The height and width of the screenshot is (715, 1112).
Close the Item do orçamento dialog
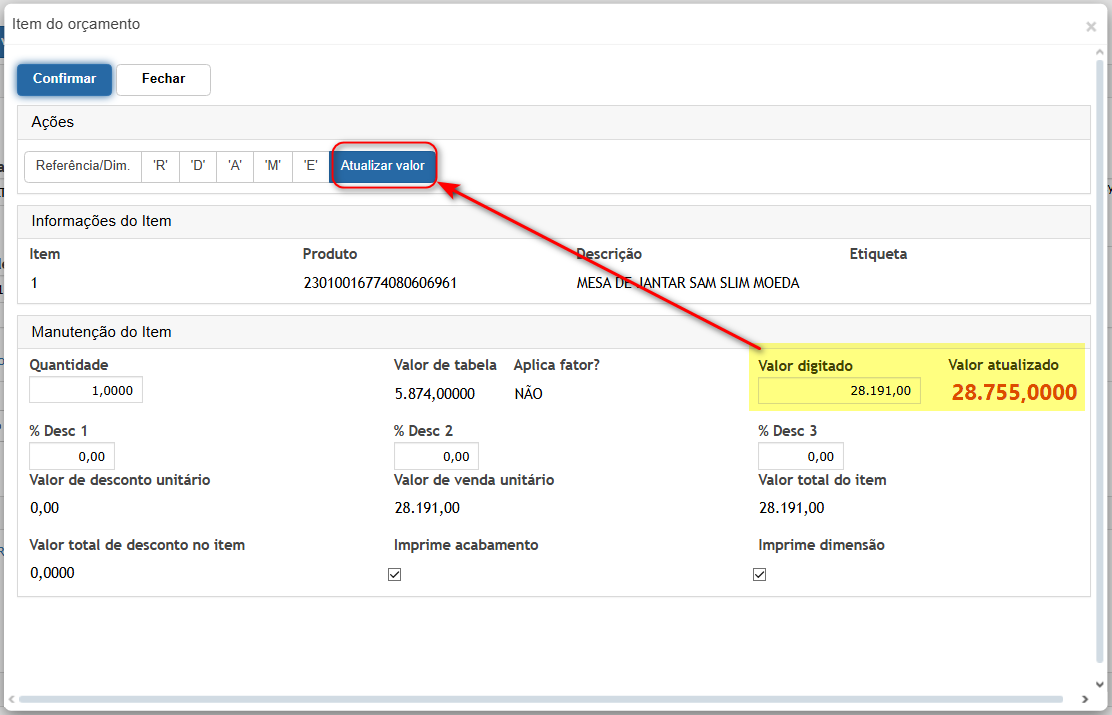coord(1091,27)
